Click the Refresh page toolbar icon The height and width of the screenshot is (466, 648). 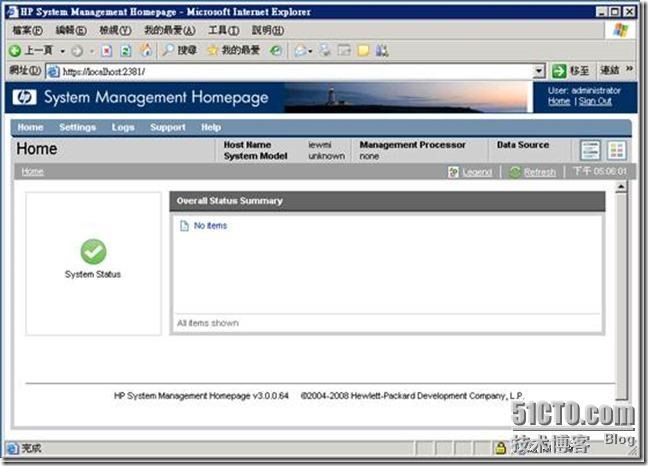[x=126, y=51]
